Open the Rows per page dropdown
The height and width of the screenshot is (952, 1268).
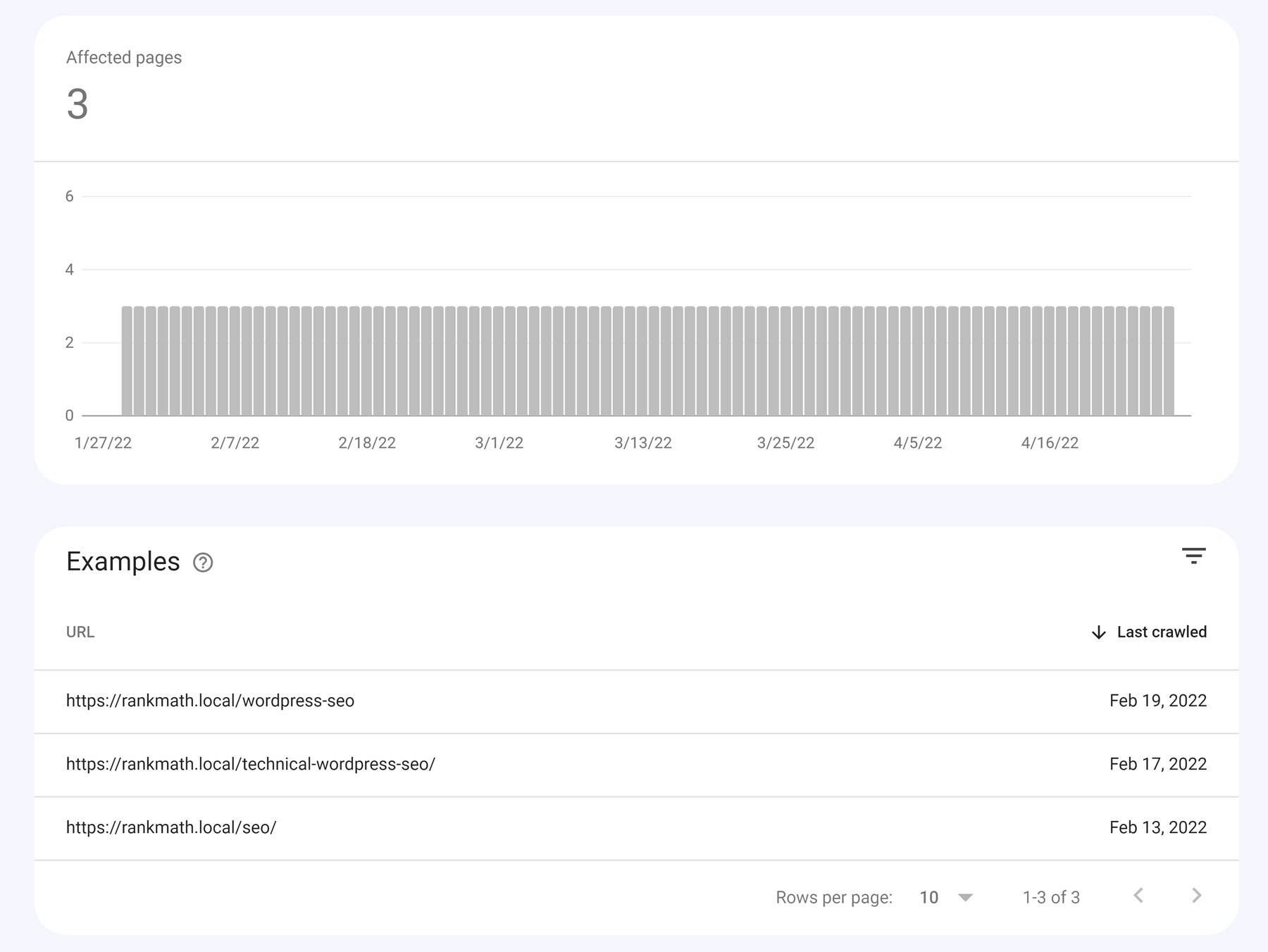coord(946,897)
